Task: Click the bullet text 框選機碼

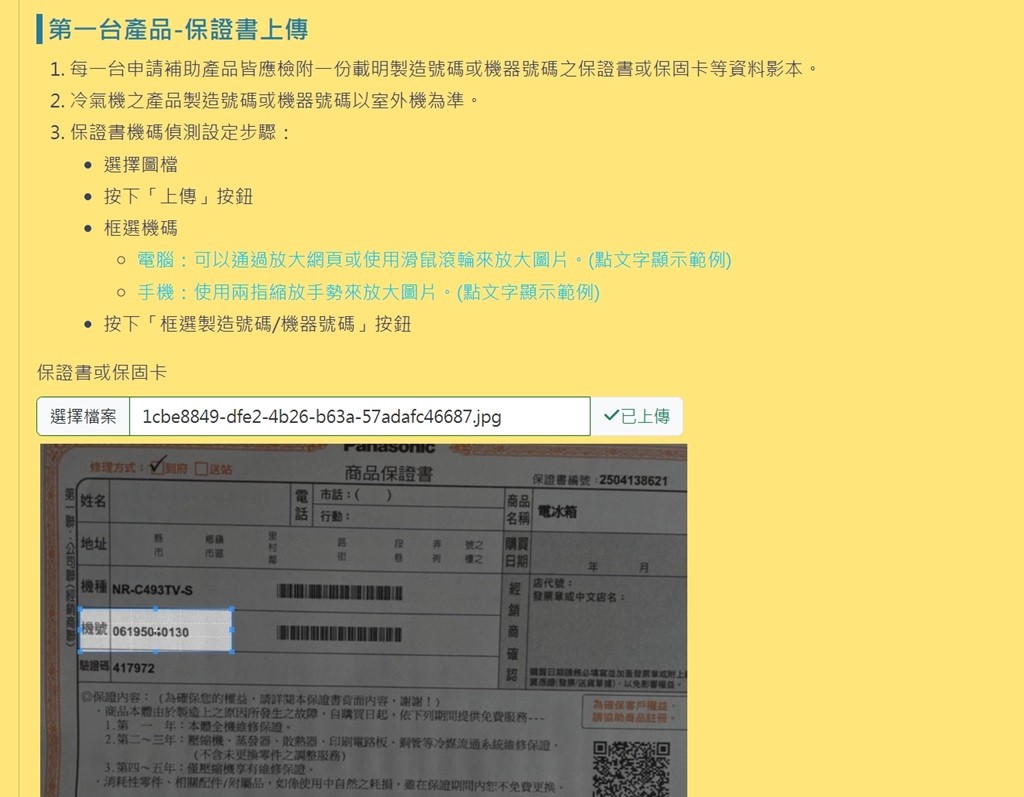Action: (x=140, y=229)
